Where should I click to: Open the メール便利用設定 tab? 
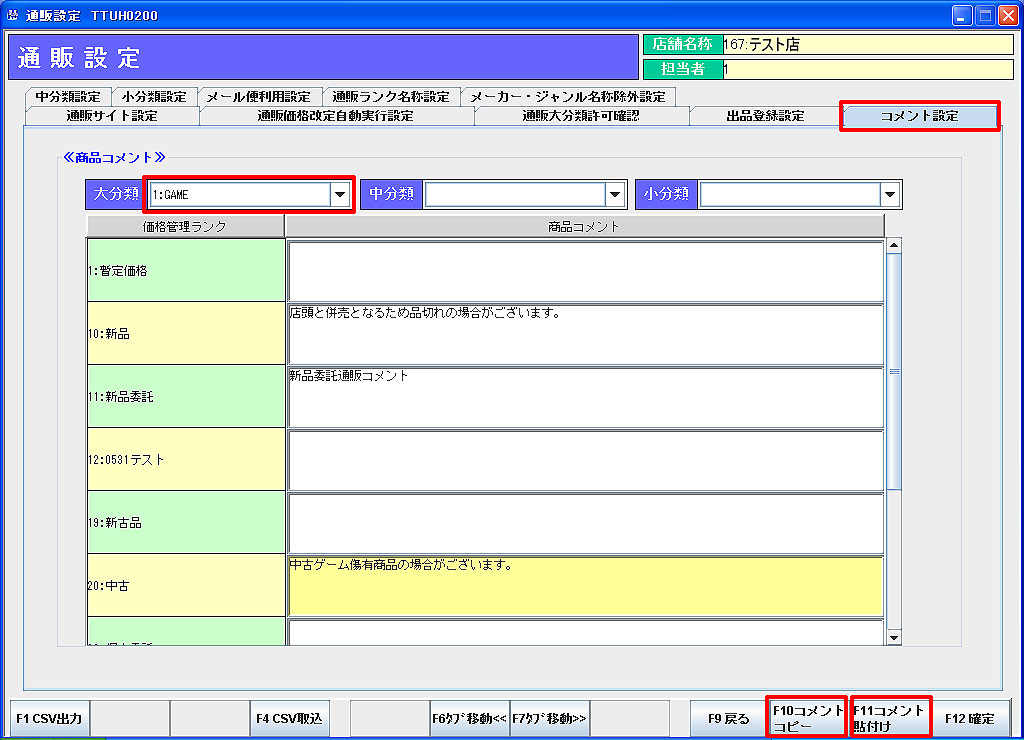(x=259, y=97)
